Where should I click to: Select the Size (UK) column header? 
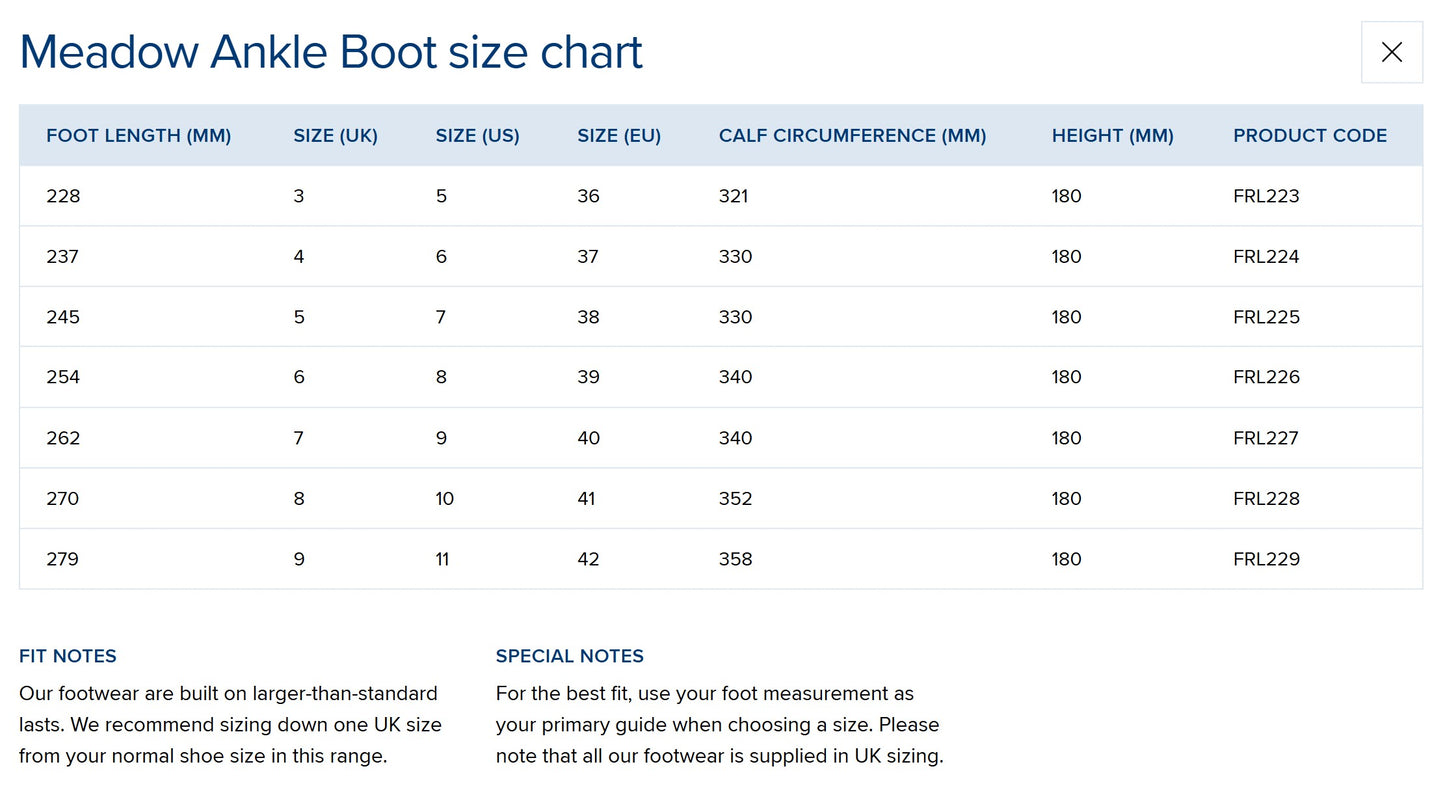tap(335, 136)
